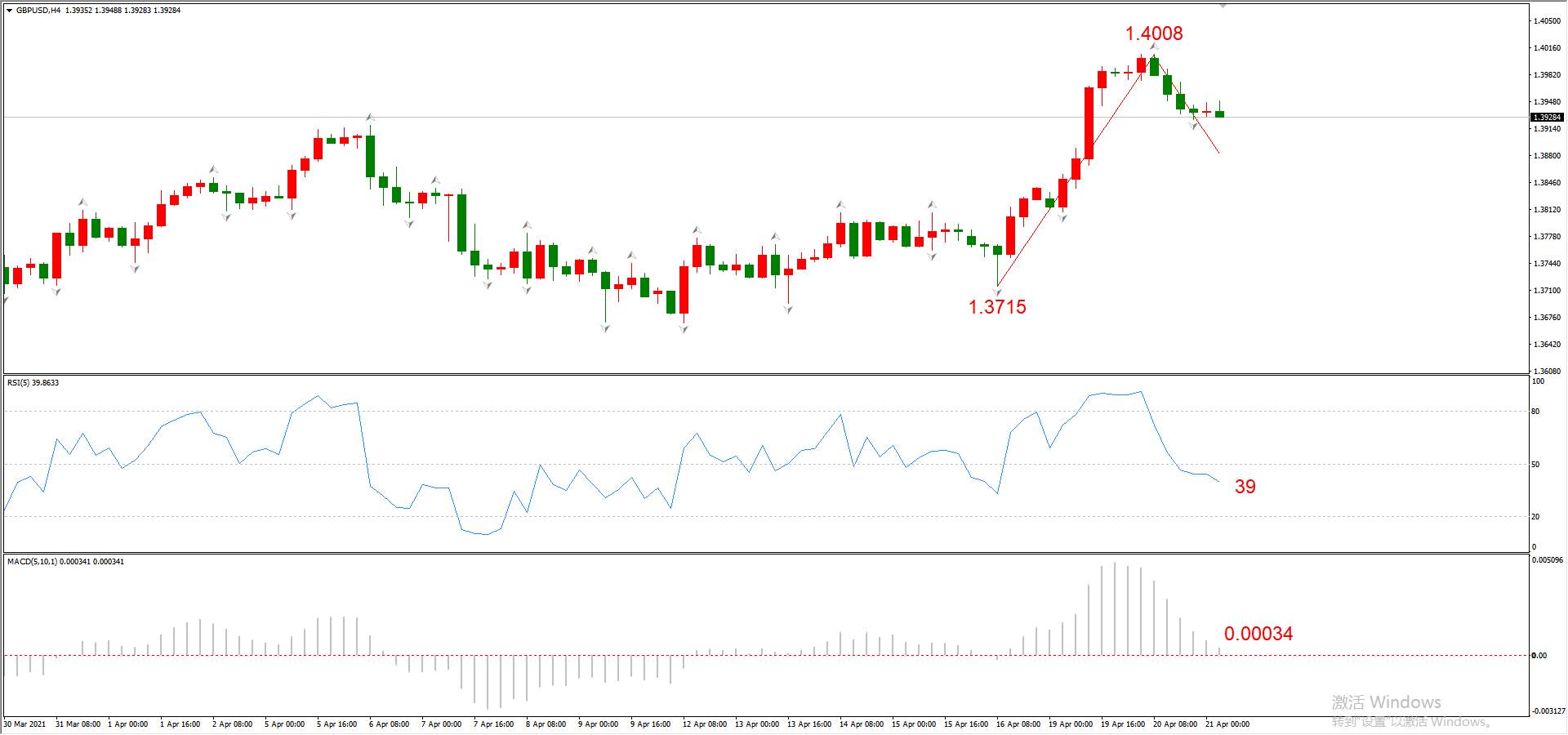Click the MACD(5,10,1) indicator label
This screenshot has width=1568, height=735.
65,562
